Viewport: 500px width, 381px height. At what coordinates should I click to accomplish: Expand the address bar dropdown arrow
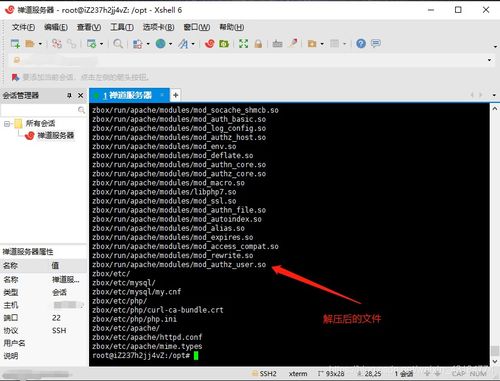tap(489, 60)
